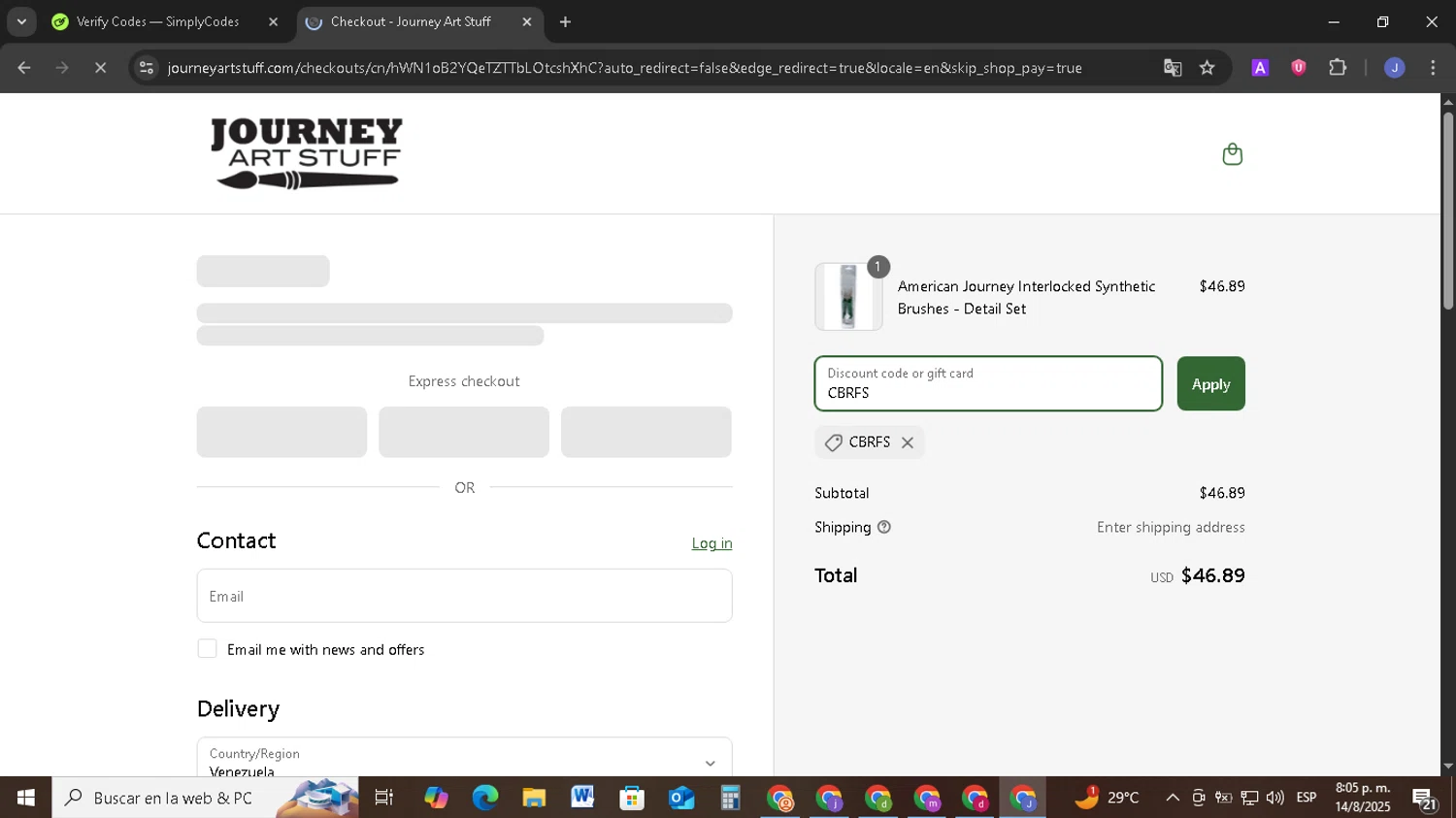Close the Checkout tab

(x=527, y=21)
